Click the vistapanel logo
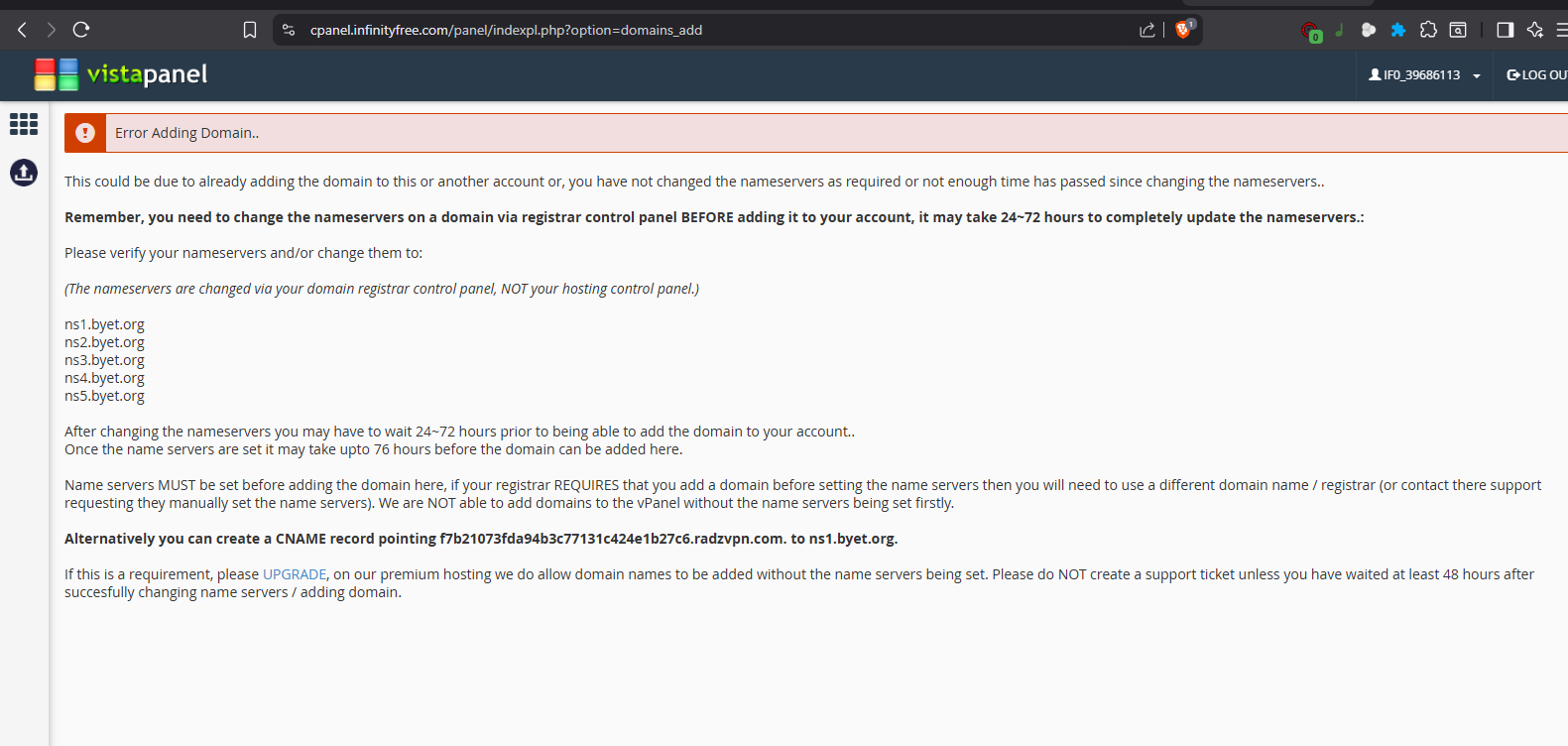 (121, 74)
